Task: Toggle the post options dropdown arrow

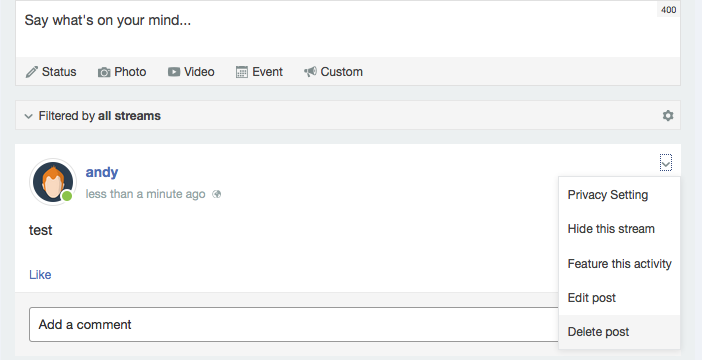Action: pyautogui.click(x=666, y=163)
